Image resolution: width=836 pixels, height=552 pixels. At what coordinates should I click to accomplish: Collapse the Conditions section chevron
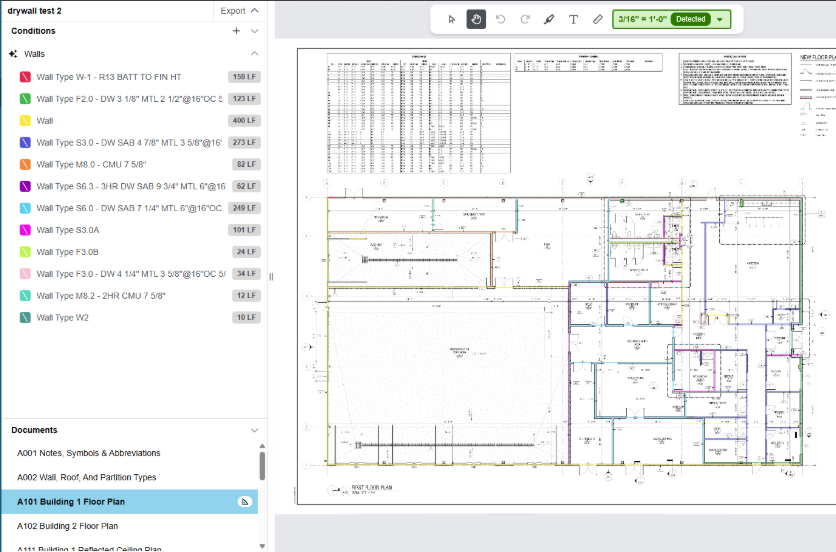(x=254, y=31)
